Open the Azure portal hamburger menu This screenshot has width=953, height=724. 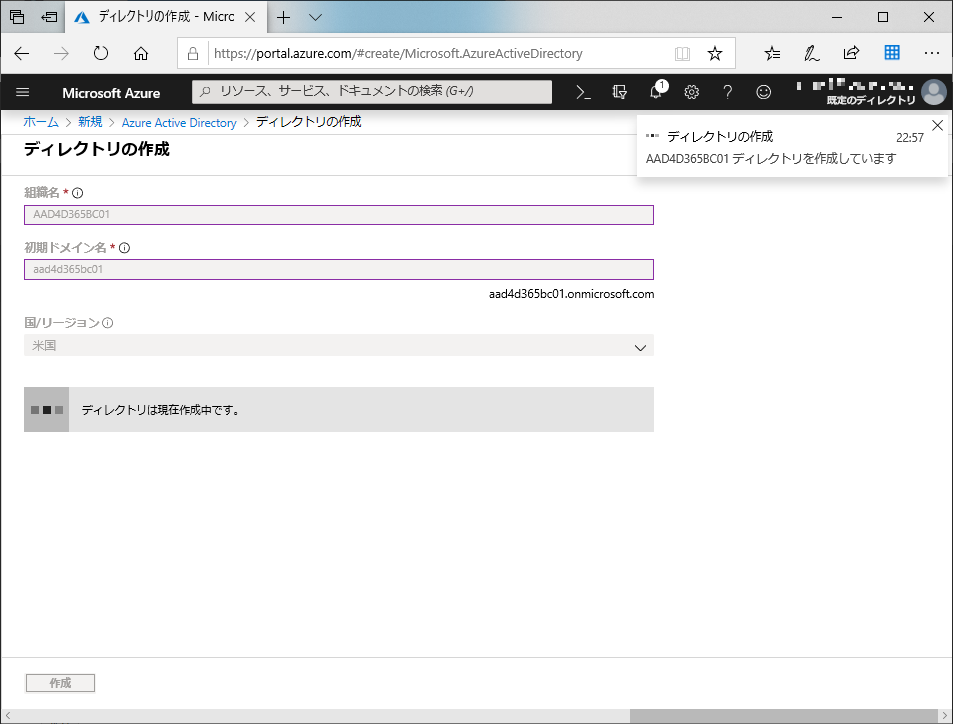pos(22,92)
